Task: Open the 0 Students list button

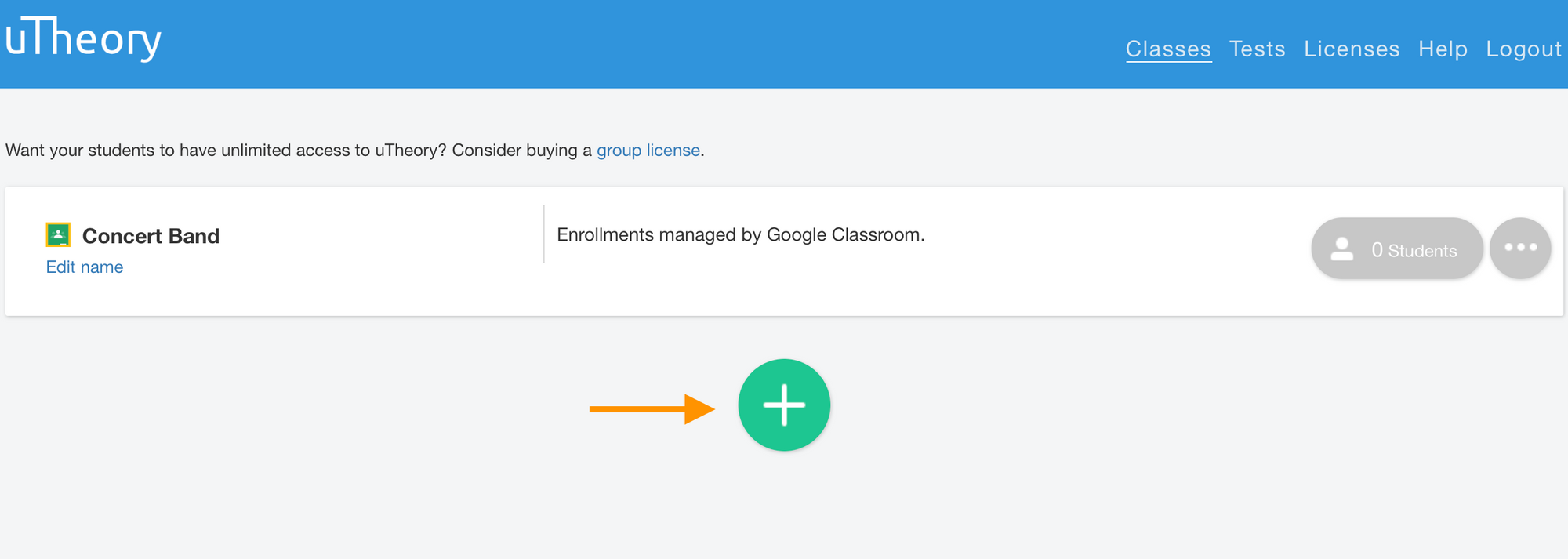Action: point(1397,249)
